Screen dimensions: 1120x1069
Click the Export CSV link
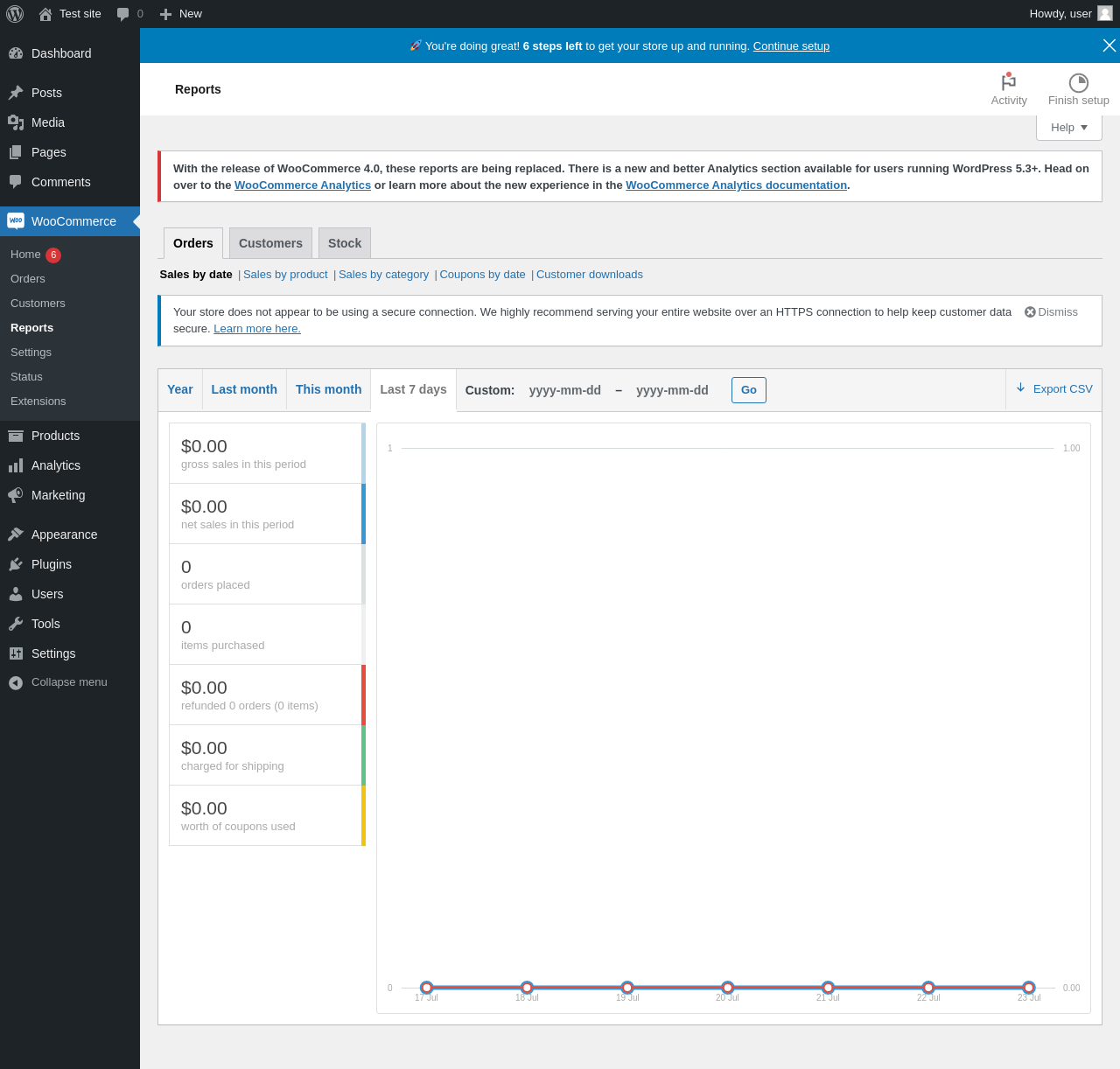pyautogui.click(x=1054, y=389)
